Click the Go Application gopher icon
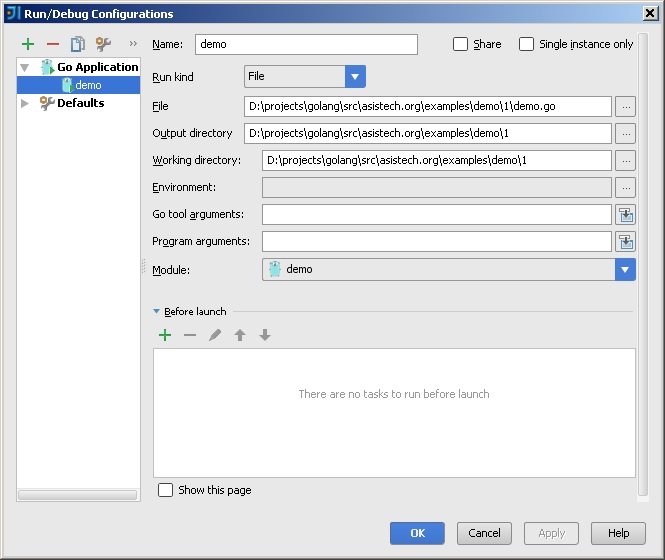The width and height of the screenshot is (665, 560). (48, 67)
